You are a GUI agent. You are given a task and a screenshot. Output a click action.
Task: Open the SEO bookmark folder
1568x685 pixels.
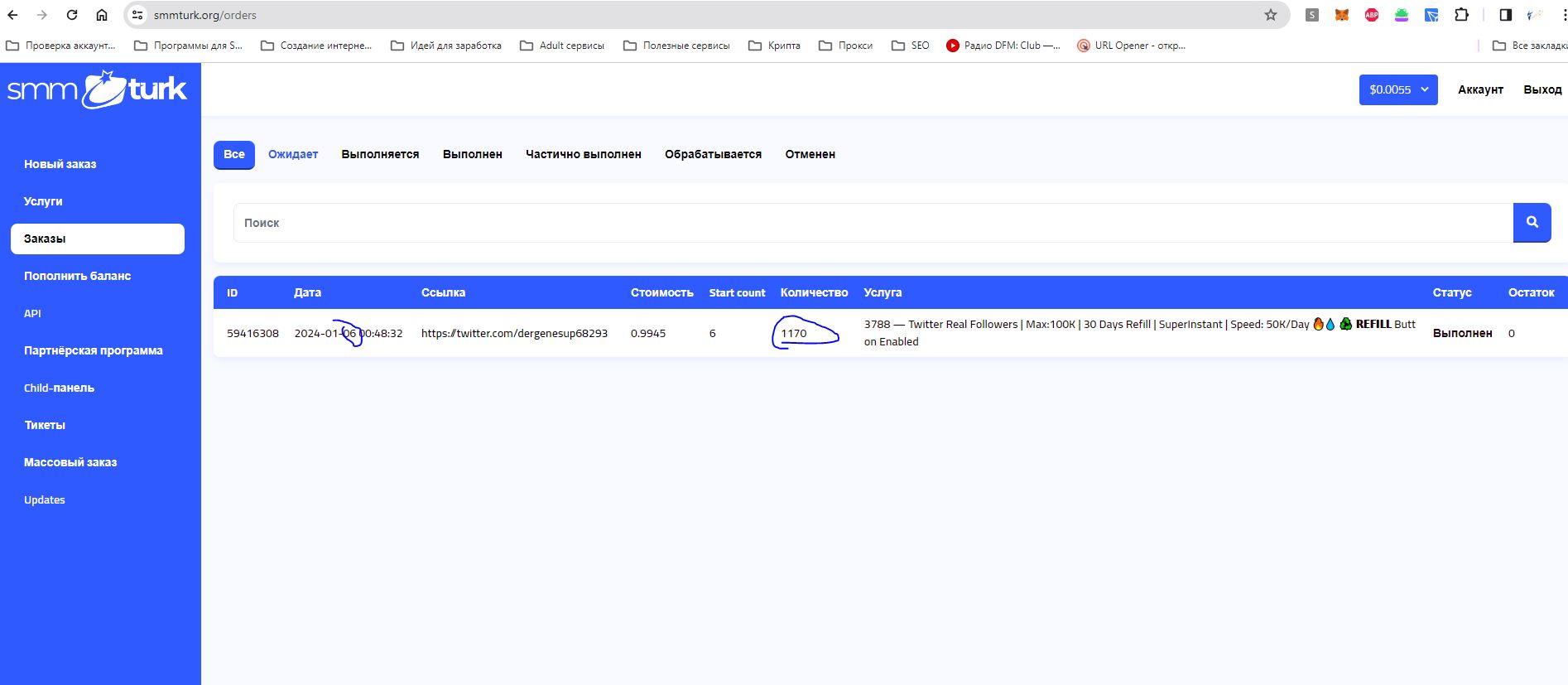[x=910, y=46]
